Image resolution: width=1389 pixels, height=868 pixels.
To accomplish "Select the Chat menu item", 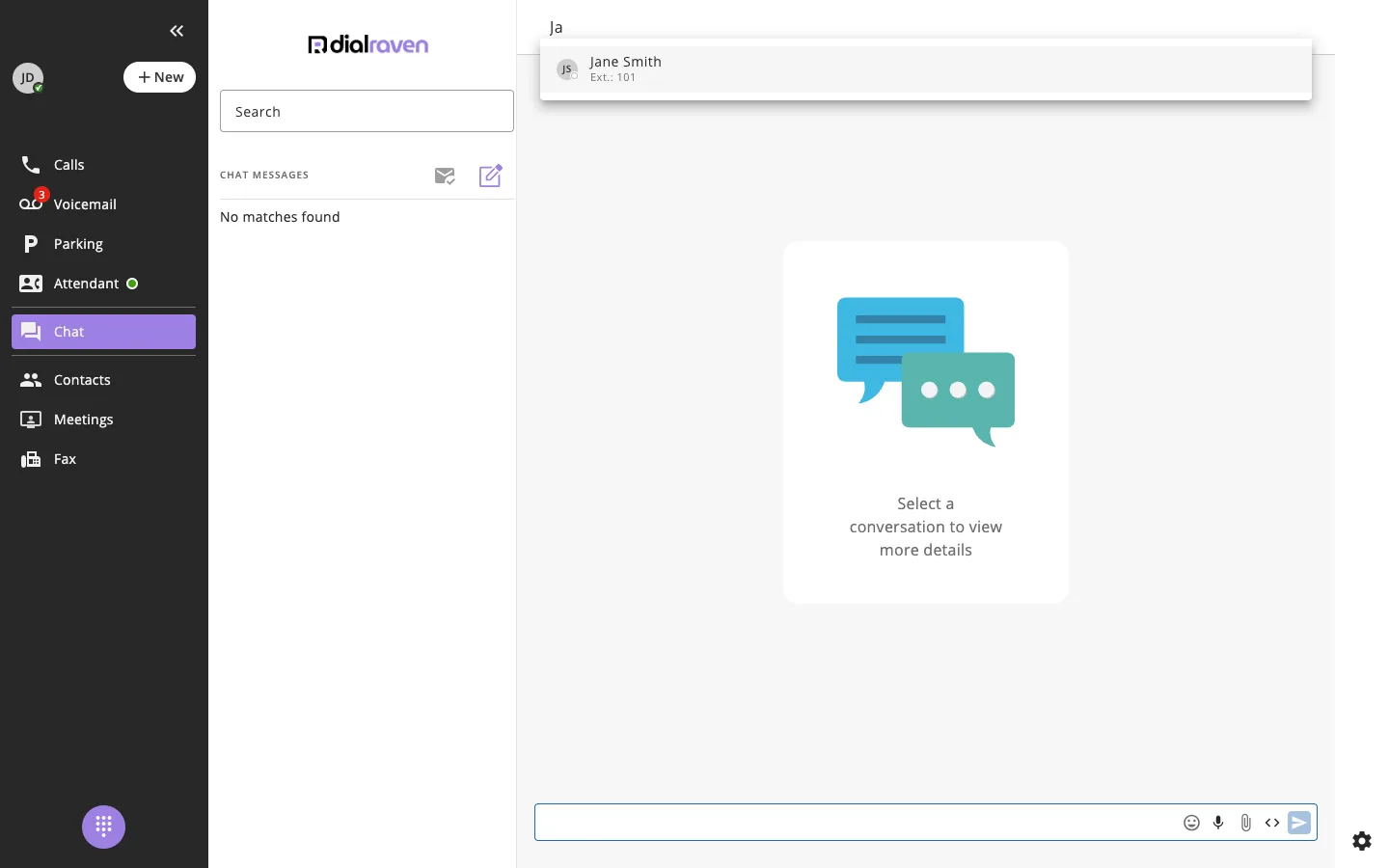I will coord(103,332).
